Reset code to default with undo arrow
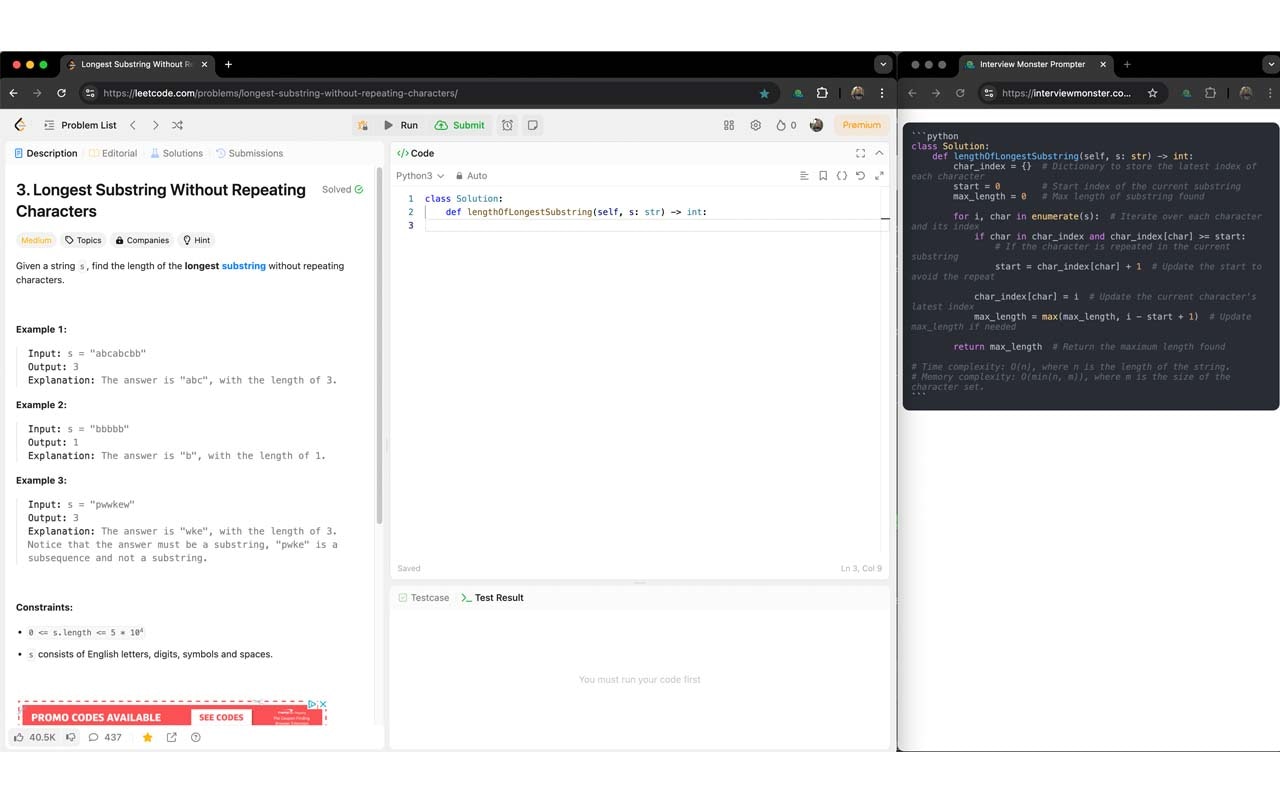 click(860, 176)
